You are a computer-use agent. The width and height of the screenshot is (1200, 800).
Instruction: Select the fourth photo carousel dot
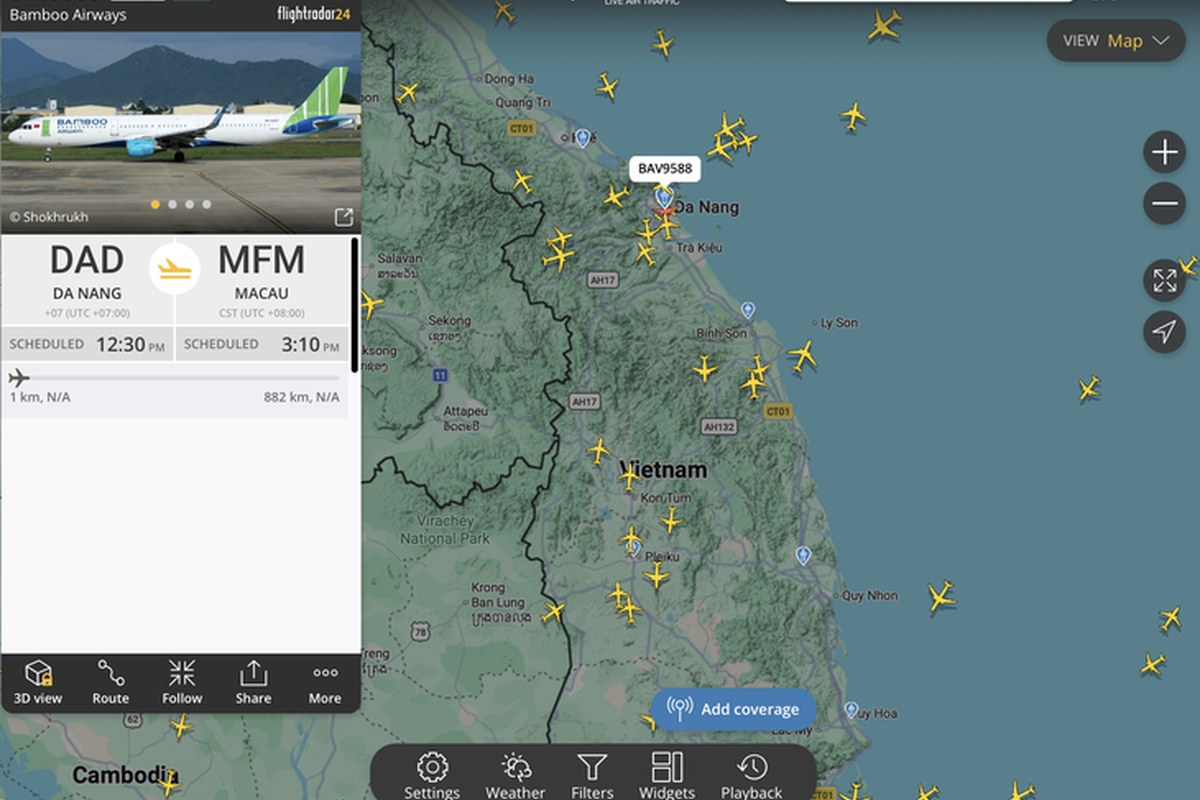(x=206, y=204)
